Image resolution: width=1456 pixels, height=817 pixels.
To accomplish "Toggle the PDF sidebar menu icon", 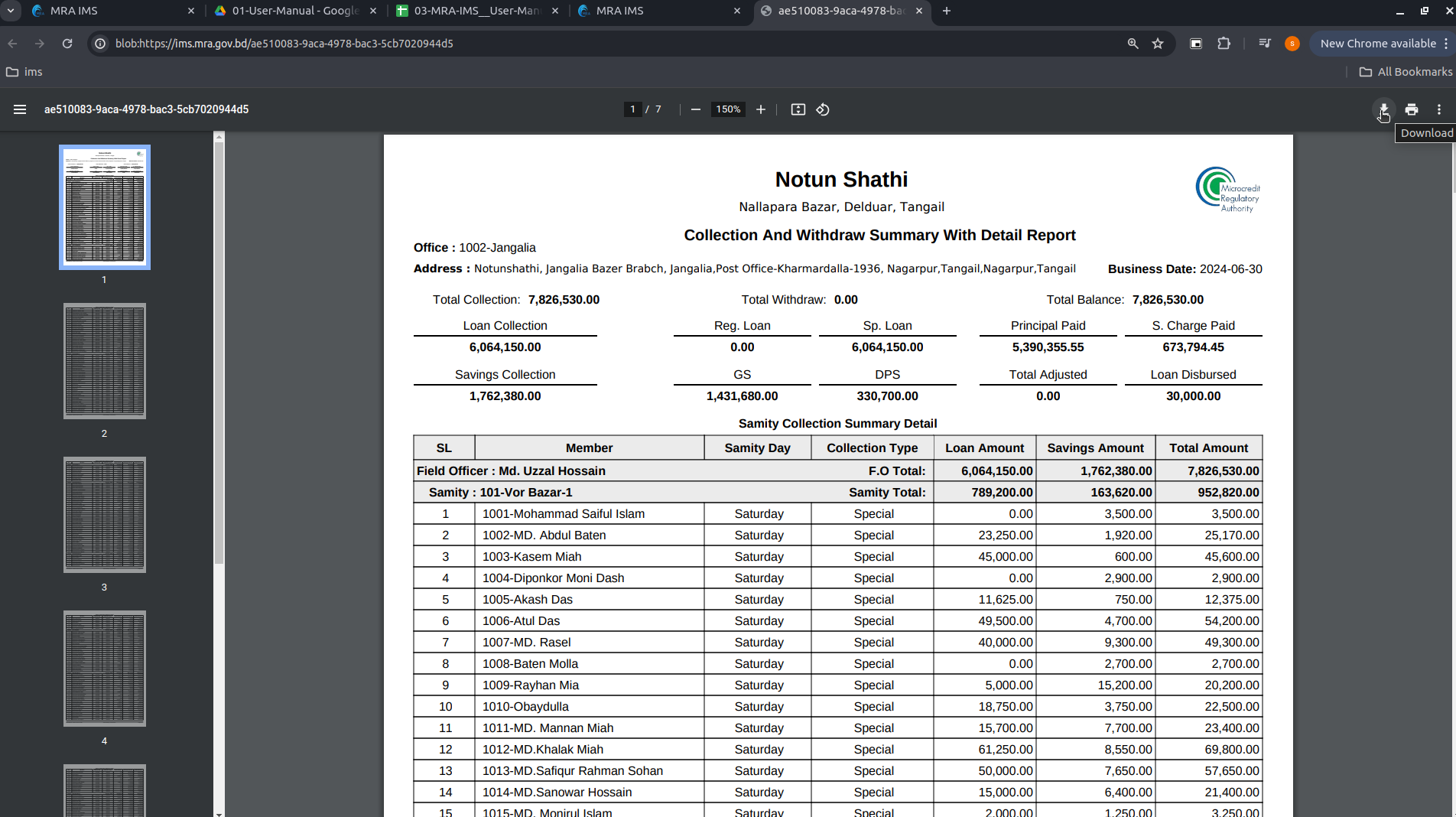I will (x=20, y=109).
